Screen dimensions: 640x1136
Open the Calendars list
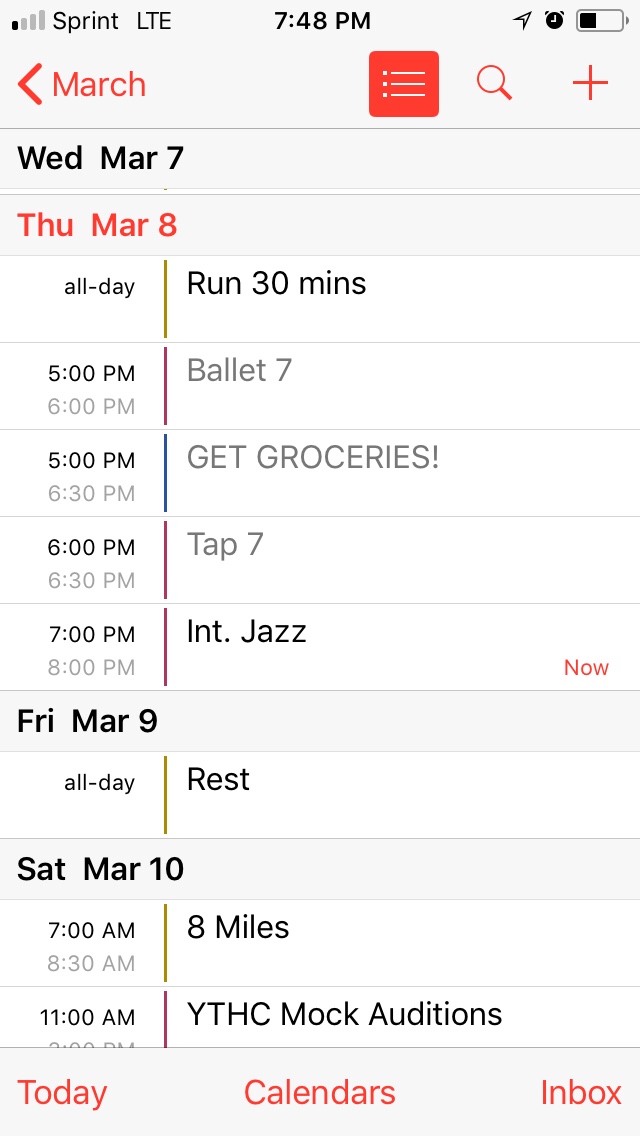[x=320, y=1092]
